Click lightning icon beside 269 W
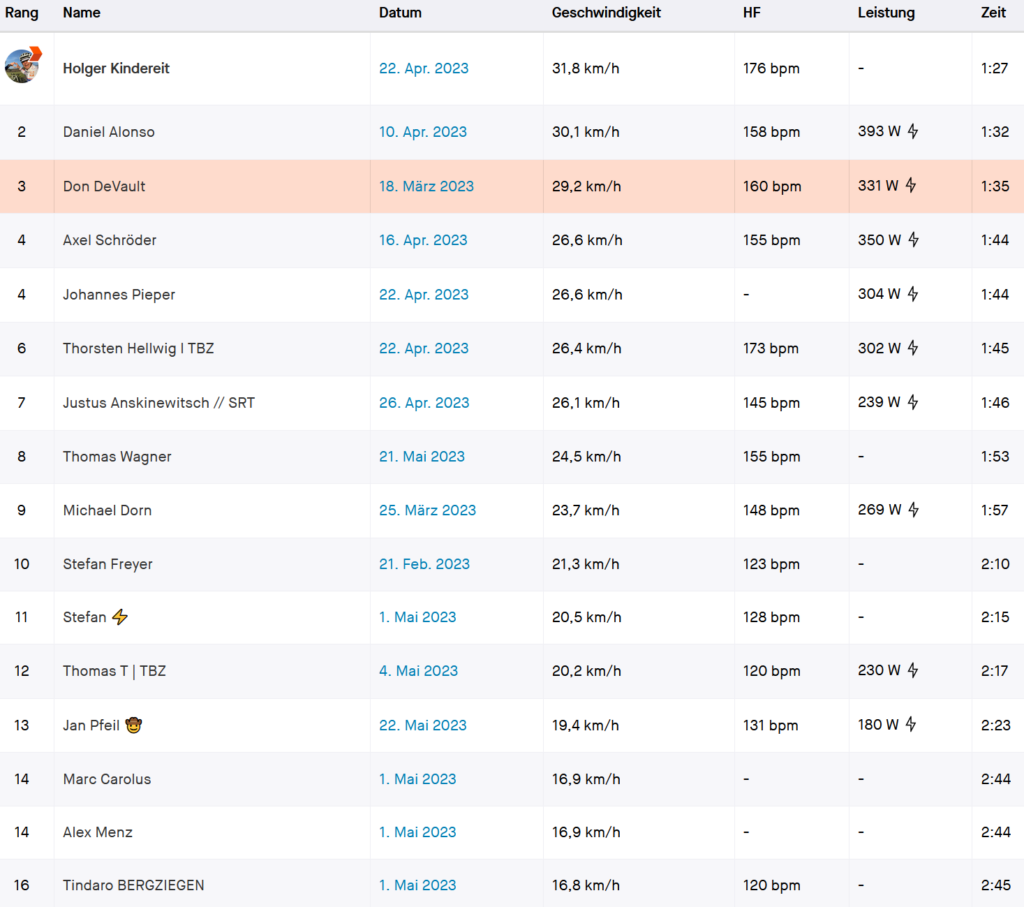Screen dimensions: 1024x907 point(912,509)
